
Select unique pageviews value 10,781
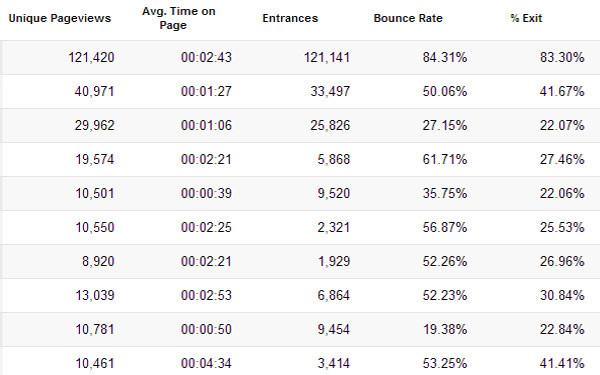pyautogui.click(x=95, y=330)
